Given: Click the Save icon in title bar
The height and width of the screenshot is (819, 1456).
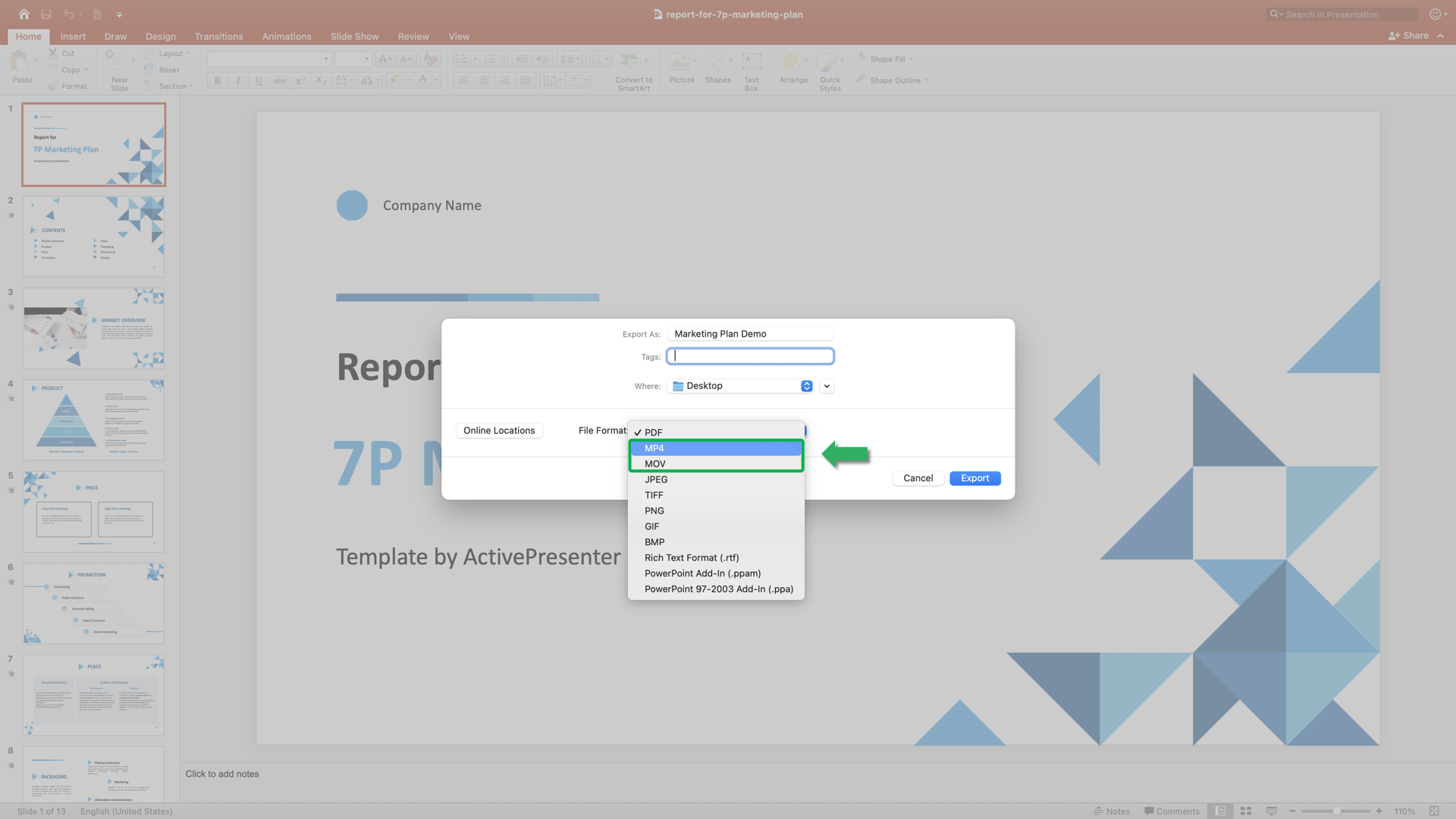Looking at the screenshot, I should 46,14.
